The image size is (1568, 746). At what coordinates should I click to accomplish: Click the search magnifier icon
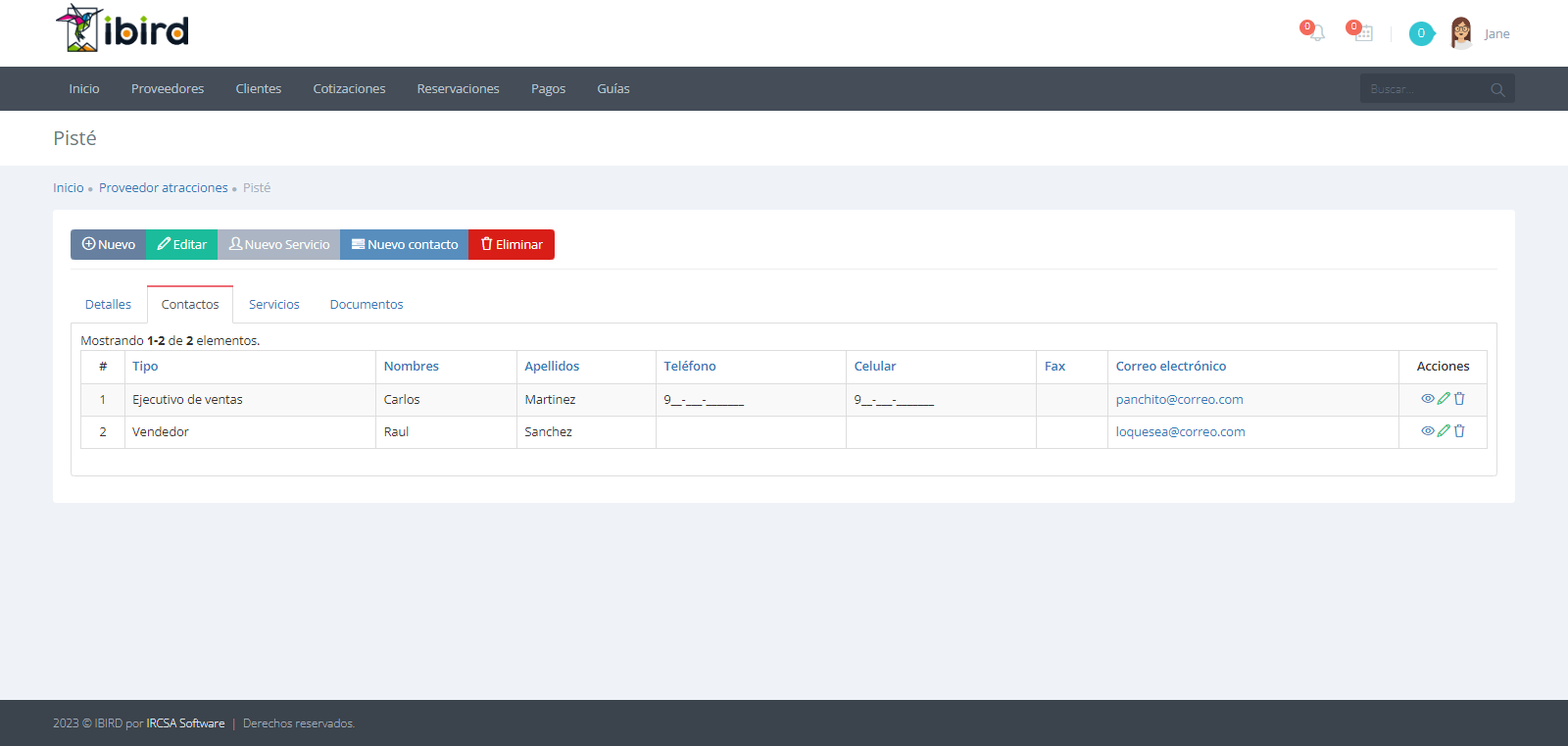click(1497, 89)
